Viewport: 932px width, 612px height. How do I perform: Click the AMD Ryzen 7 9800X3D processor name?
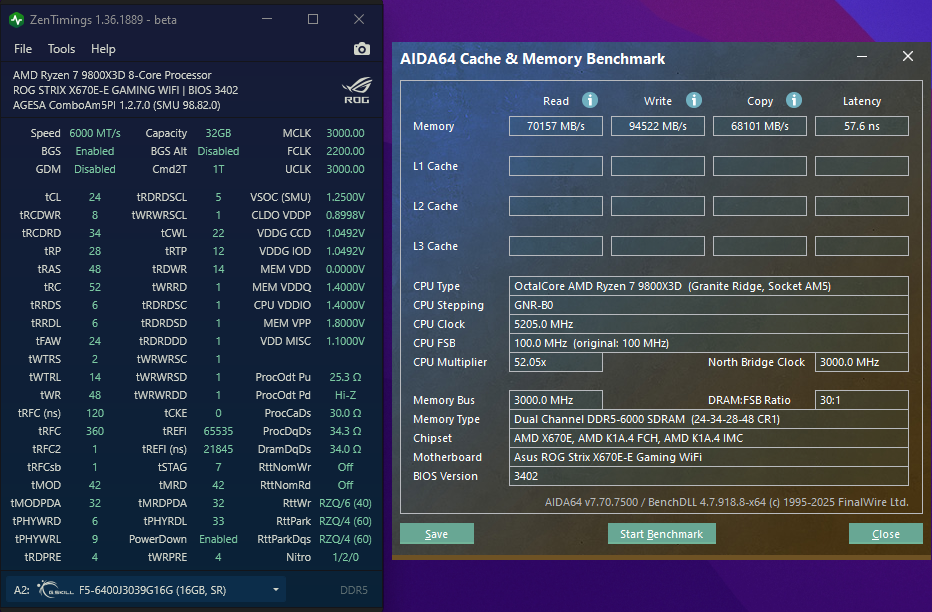tap(112, 75)
